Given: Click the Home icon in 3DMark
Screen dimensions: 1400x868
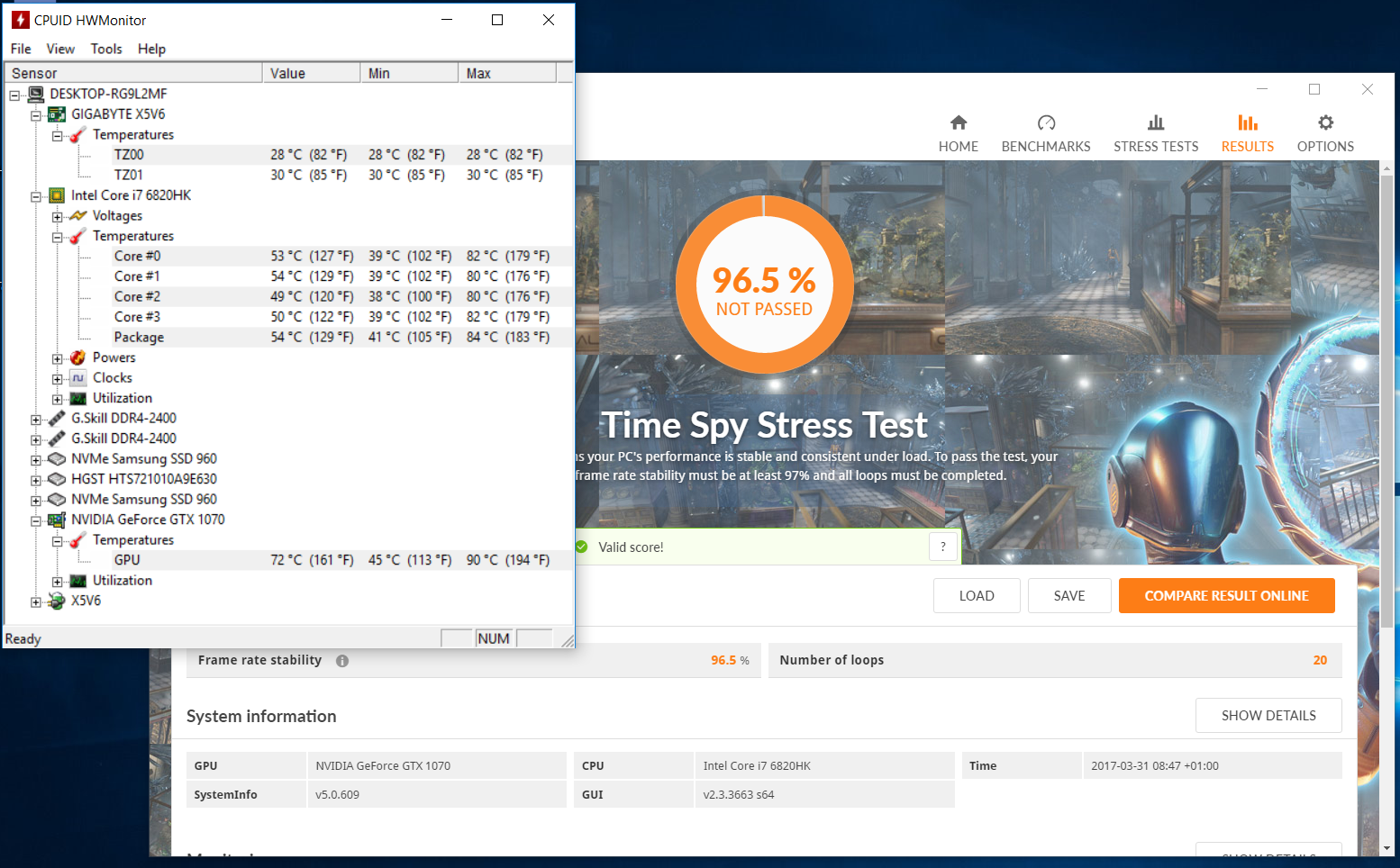Looking at the screenshot, I should pos(959,122).
